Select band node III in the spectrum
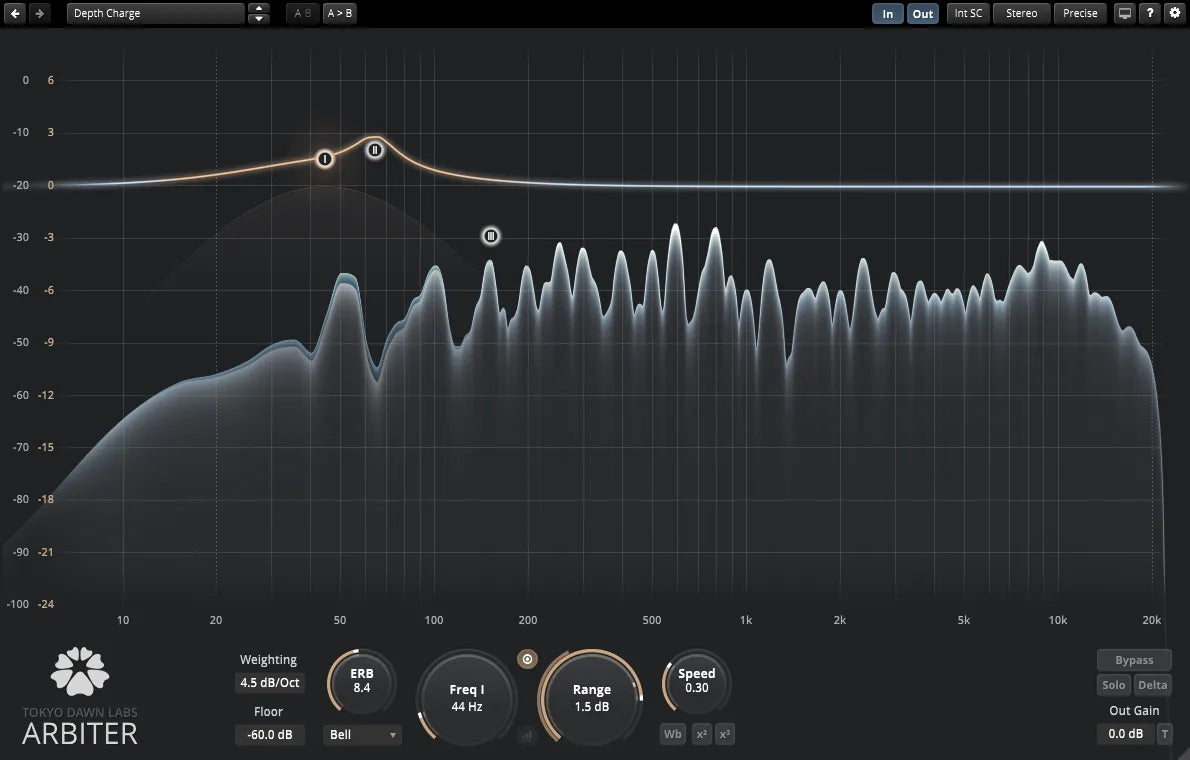The image size is (1190, 760). pyautogui.click(x=490, y=236)
